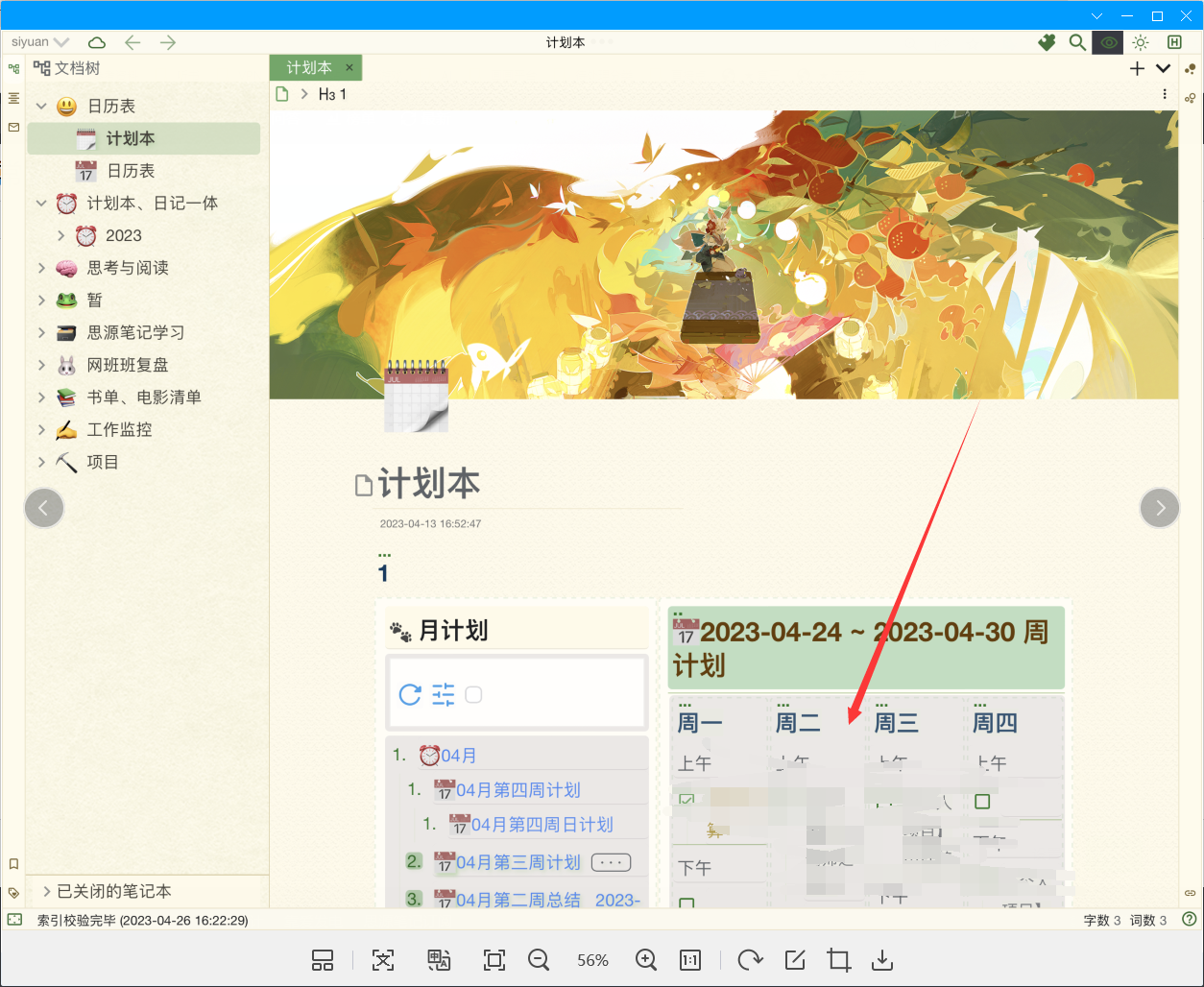The height and width of the screenshot is (987, 1204).
Task: Collapse the 计划本、日记一体 notebook
Action: tap(41, 203)
